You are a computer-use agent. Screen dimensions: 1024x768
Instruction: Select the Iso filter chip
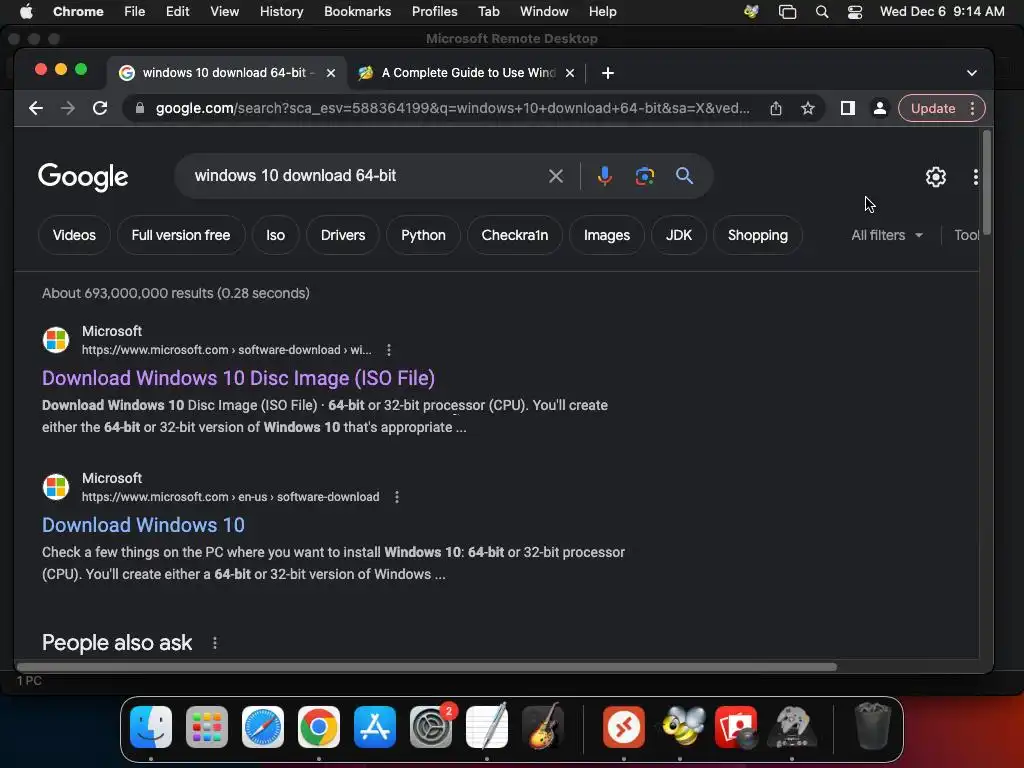click(276, 235)
